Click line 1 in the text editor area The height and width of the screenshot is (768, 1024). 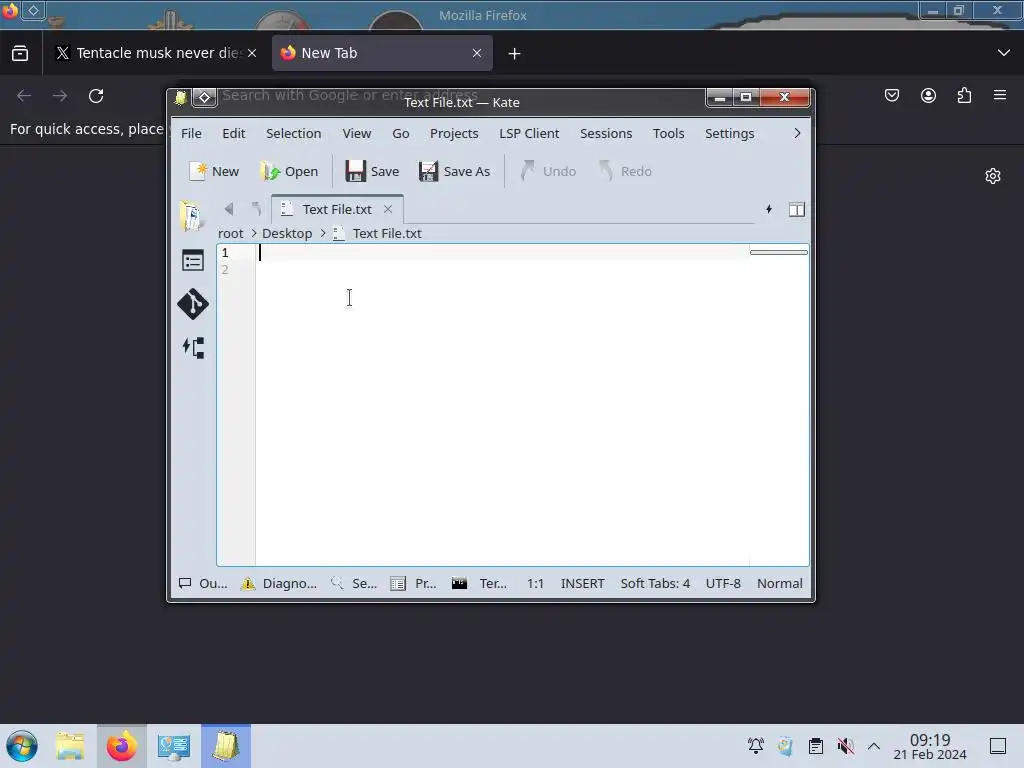[503, 252]
